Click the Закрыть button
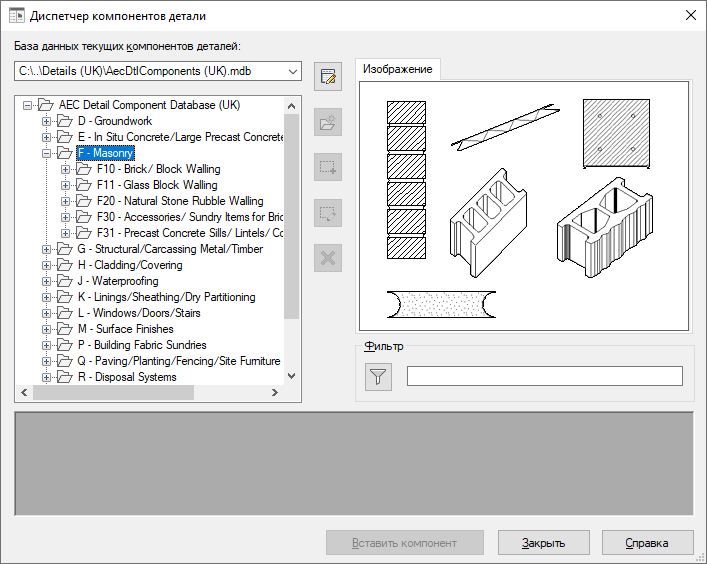Screen dimensions: 707x564 pyautogui.click(x=544, y=543)
